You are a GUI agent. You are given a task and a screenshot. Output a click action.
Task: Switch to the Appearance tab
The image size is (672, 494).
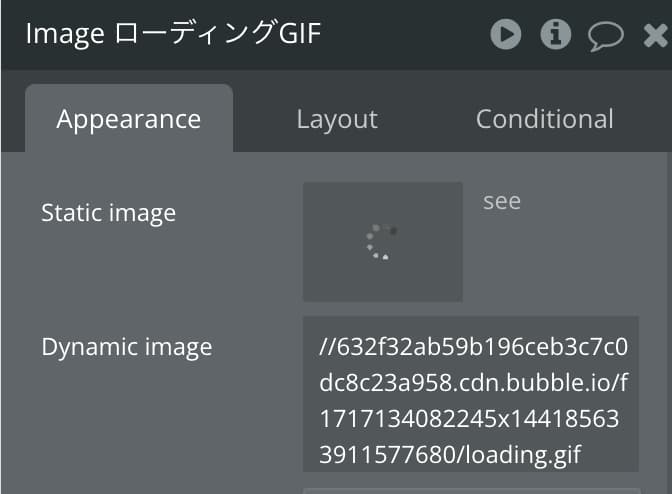click(x=129, y=119)
